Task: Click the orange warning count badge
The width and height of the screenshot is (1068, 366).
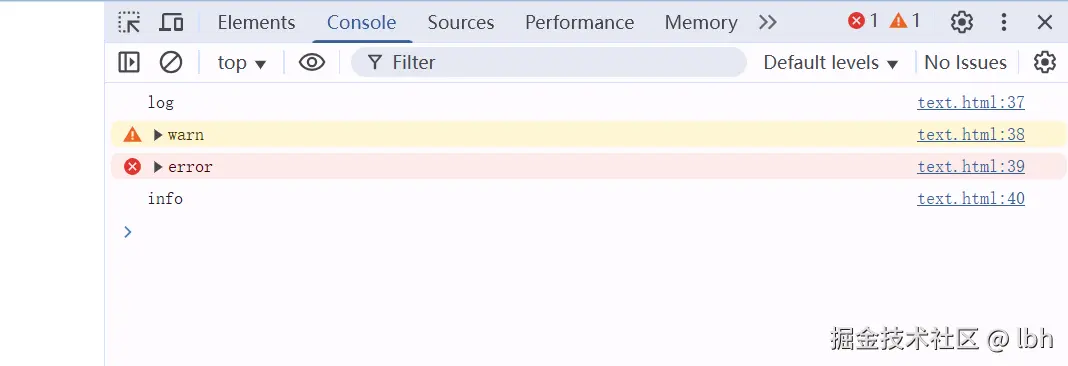Action: 905,21
